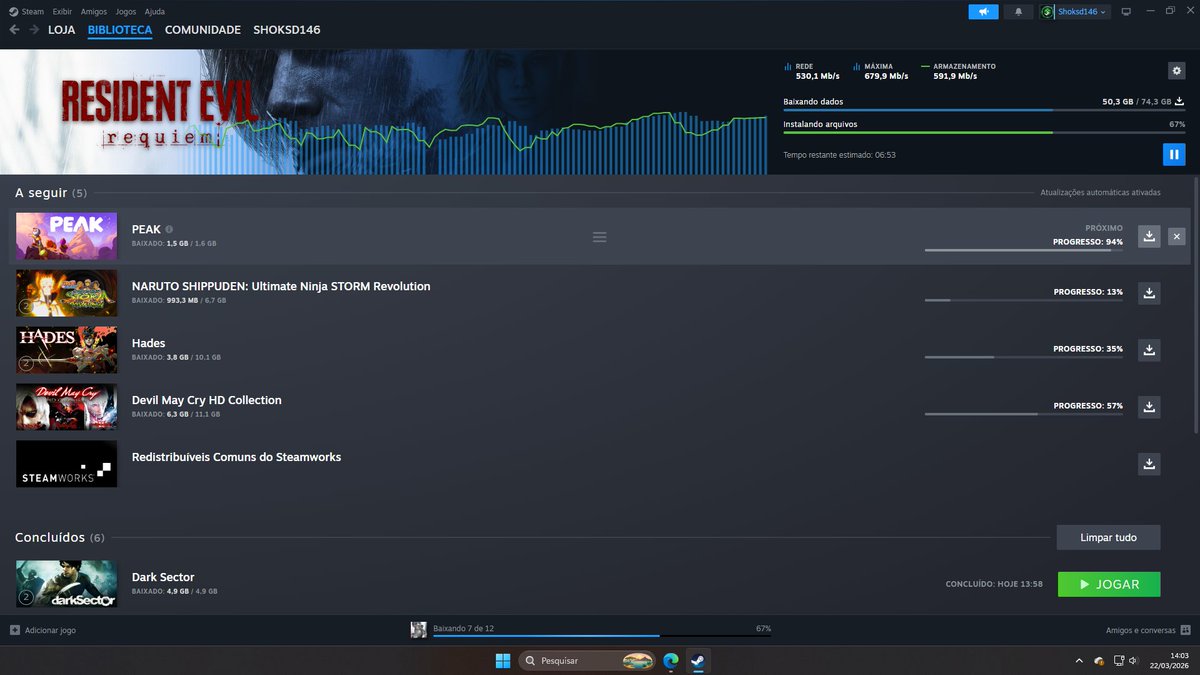Remove PEAK from the queue
Screen dimensions: 1200x675
(x=1177, y=236)
